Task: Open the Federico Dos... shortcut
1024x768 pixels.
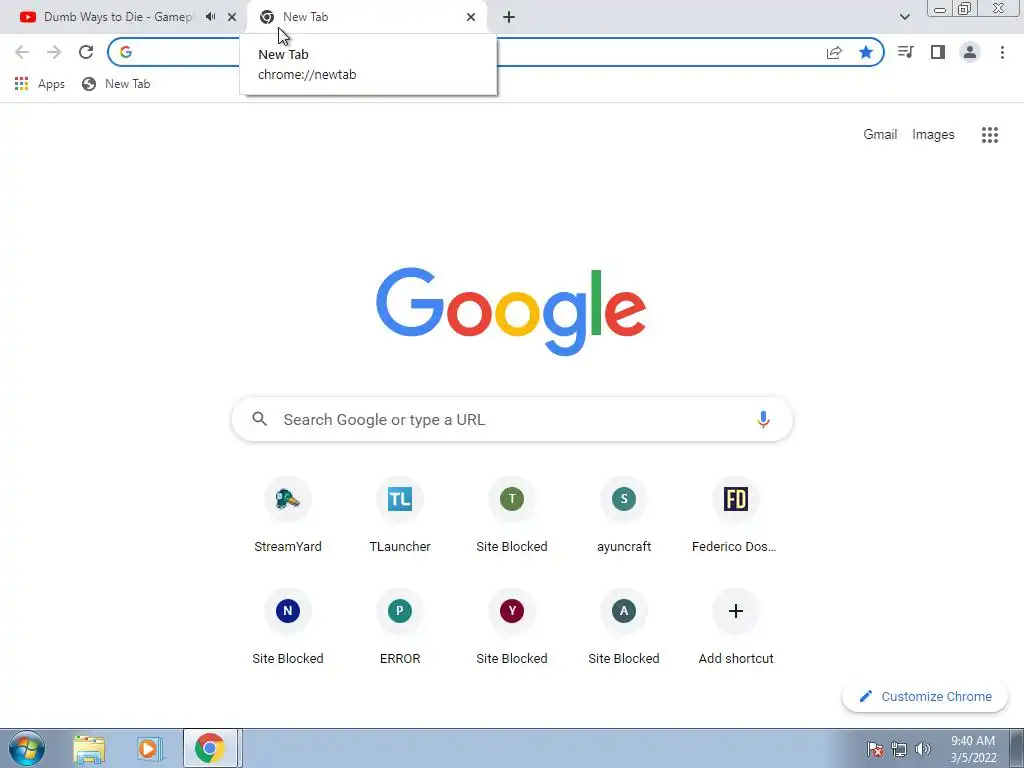Action: [x=735, y=515]
